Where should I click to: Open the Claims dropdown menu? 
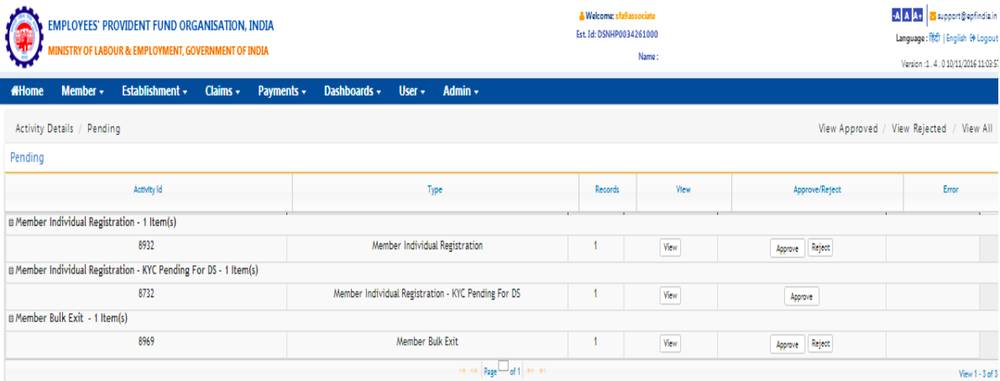coord(223,91)
